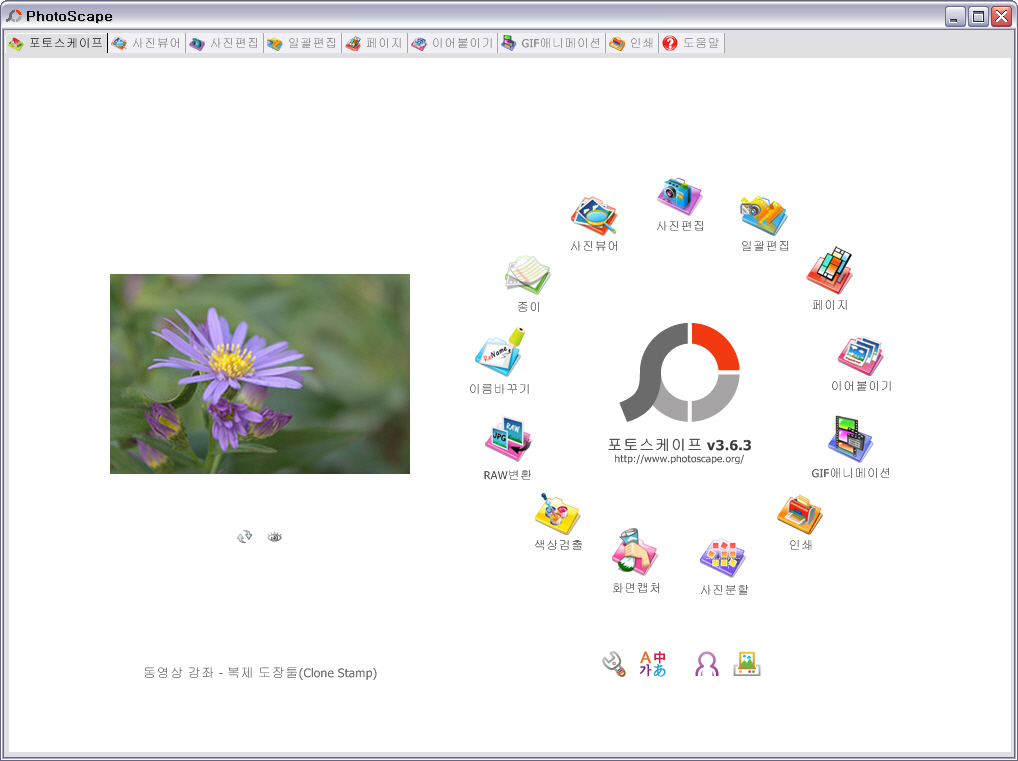Open the 인쇄 print icon in circle
The width and height of the screenshot is (1018, 761).
point(799,515)
